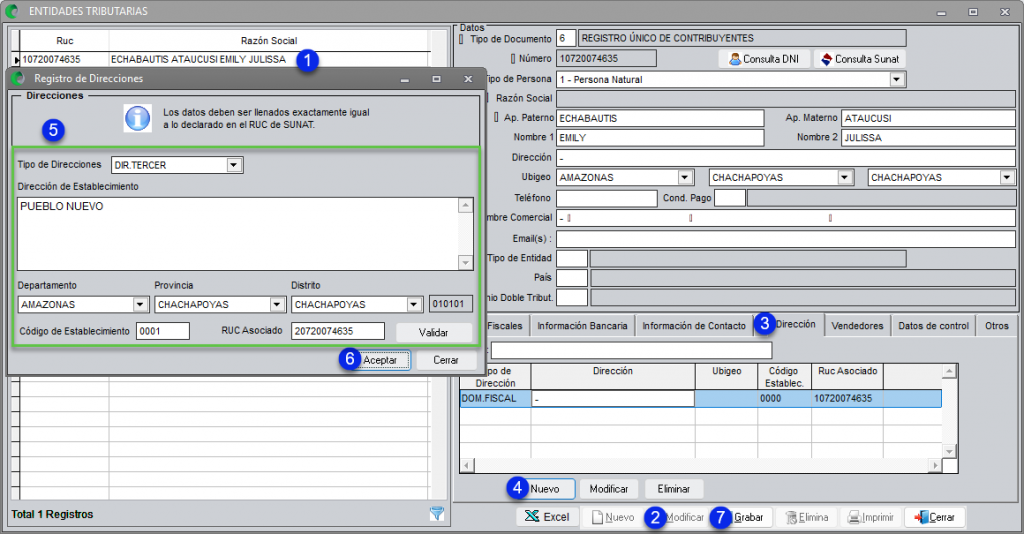Click the País code field
The height and width of the screenshot is (534, 1024).
coord(572,278)
